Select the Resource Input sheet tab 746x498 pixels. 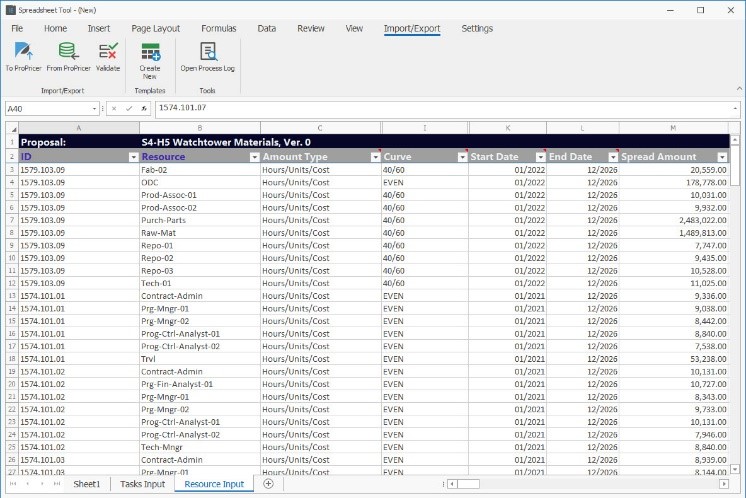click(x=214, y=484)
